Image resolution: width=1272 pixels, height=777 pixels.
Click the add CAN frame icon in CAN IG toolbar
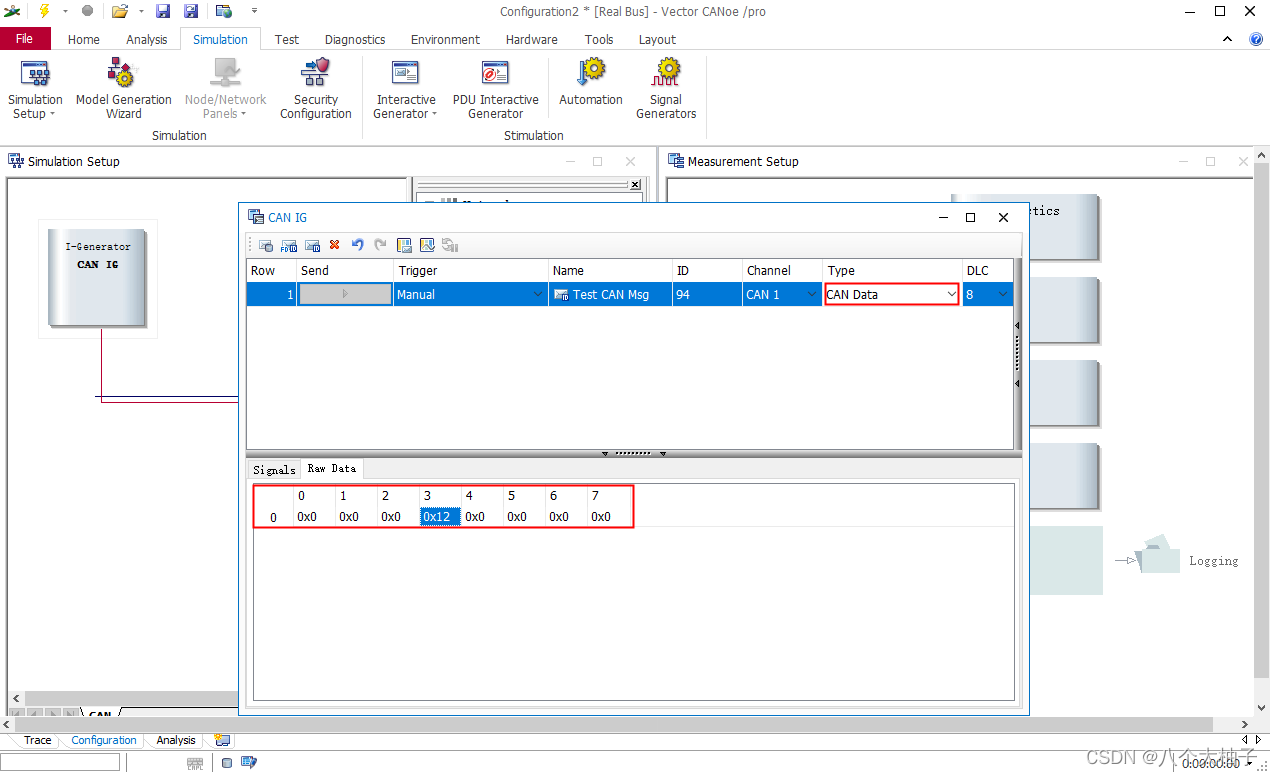(266, 245)
